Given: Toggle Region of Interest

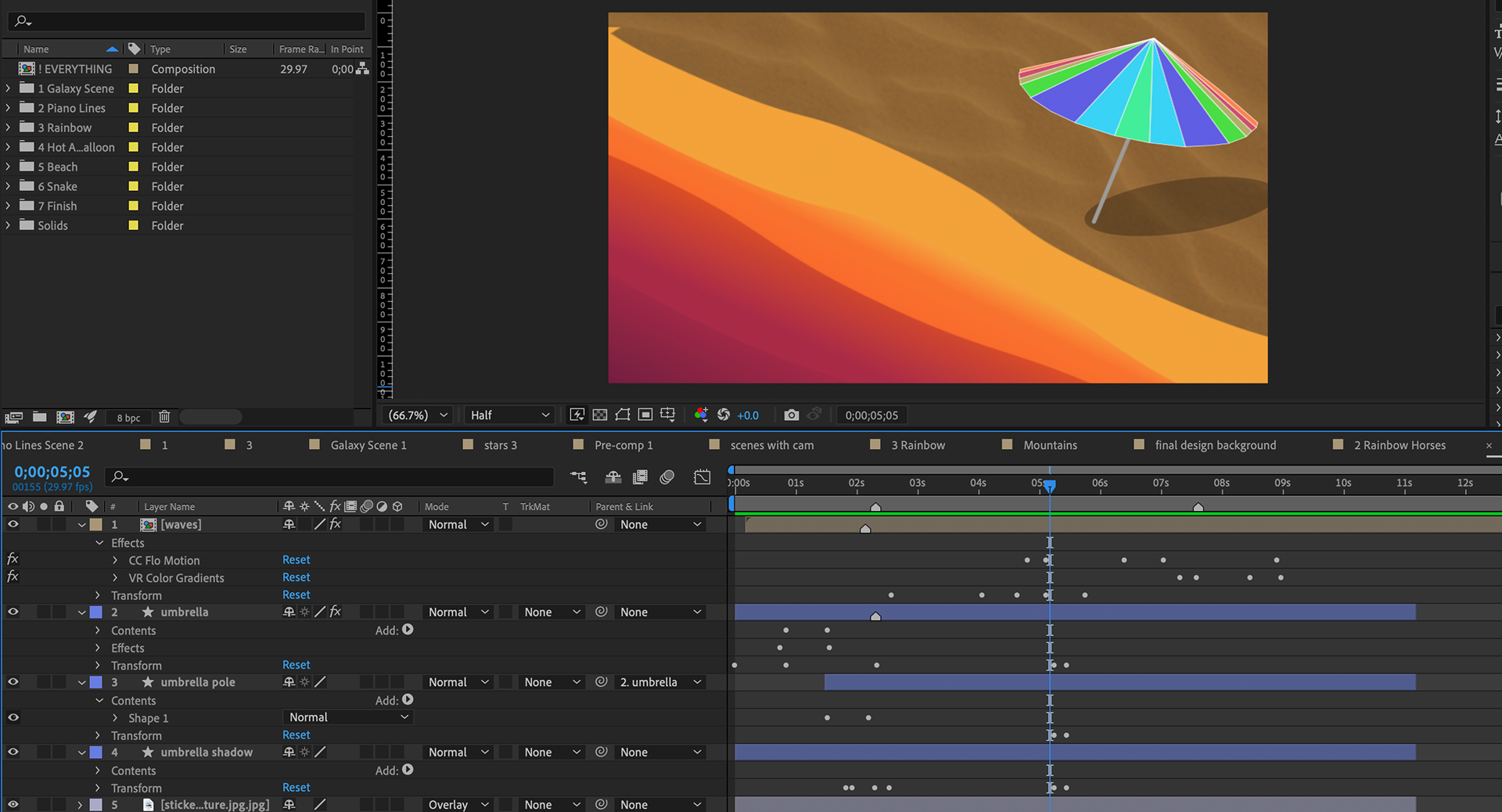Looking at the screenshot, I should click(645, 415).
